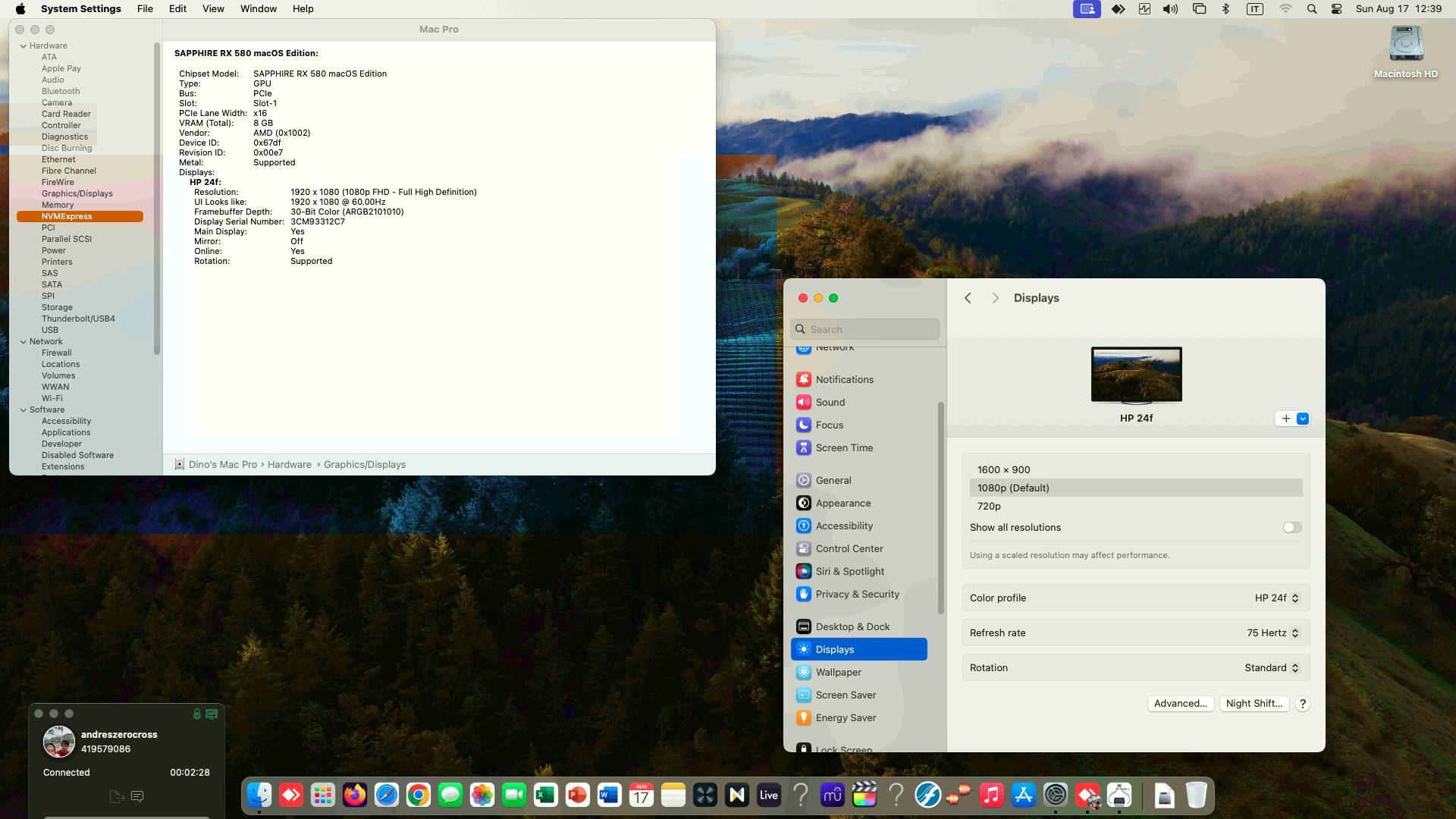Click the green lock icon in AnyDesk panel

click(197, 714)
